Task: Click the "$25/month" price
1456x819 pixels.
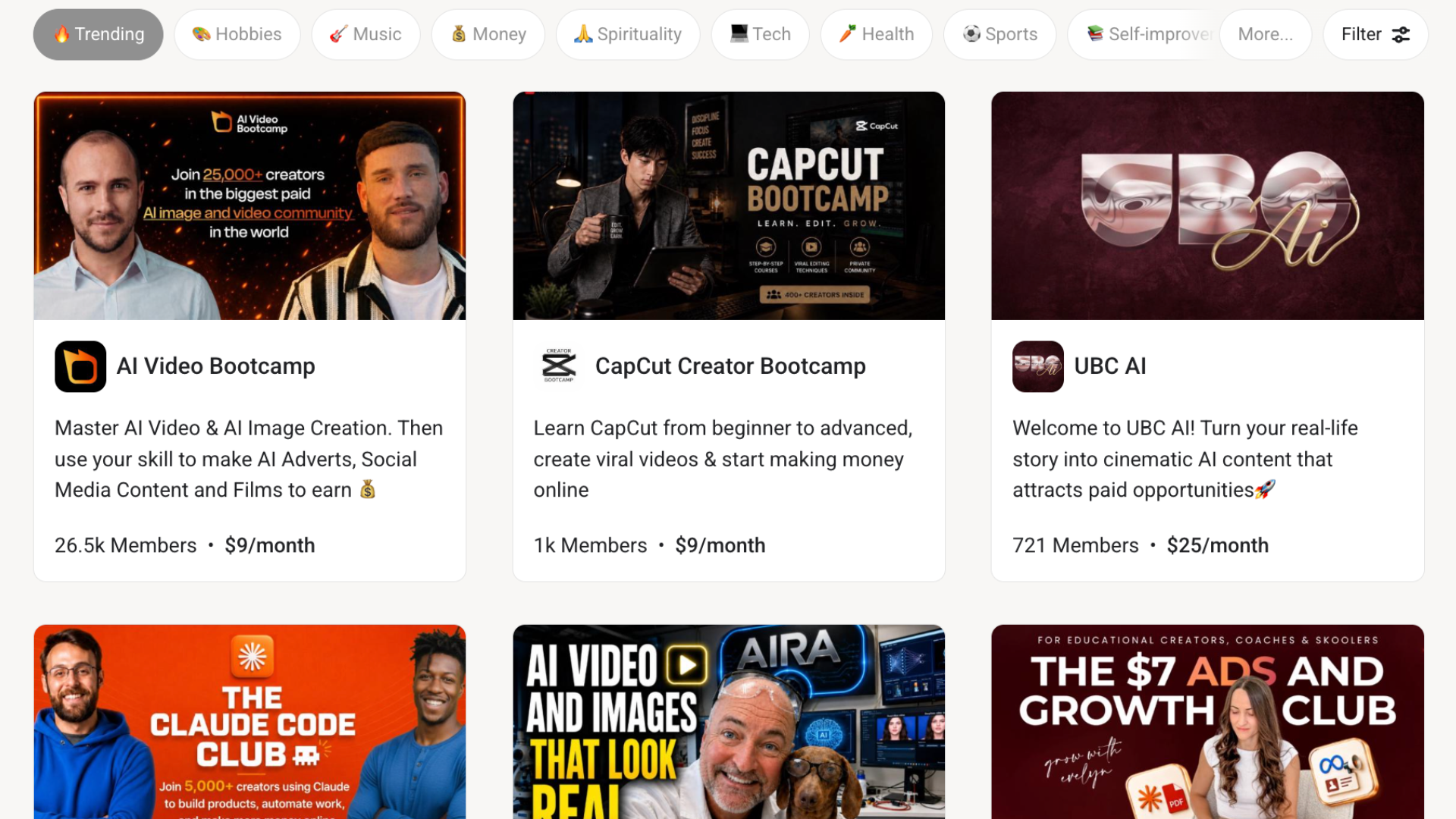Action: click(x=1218, y=545)
